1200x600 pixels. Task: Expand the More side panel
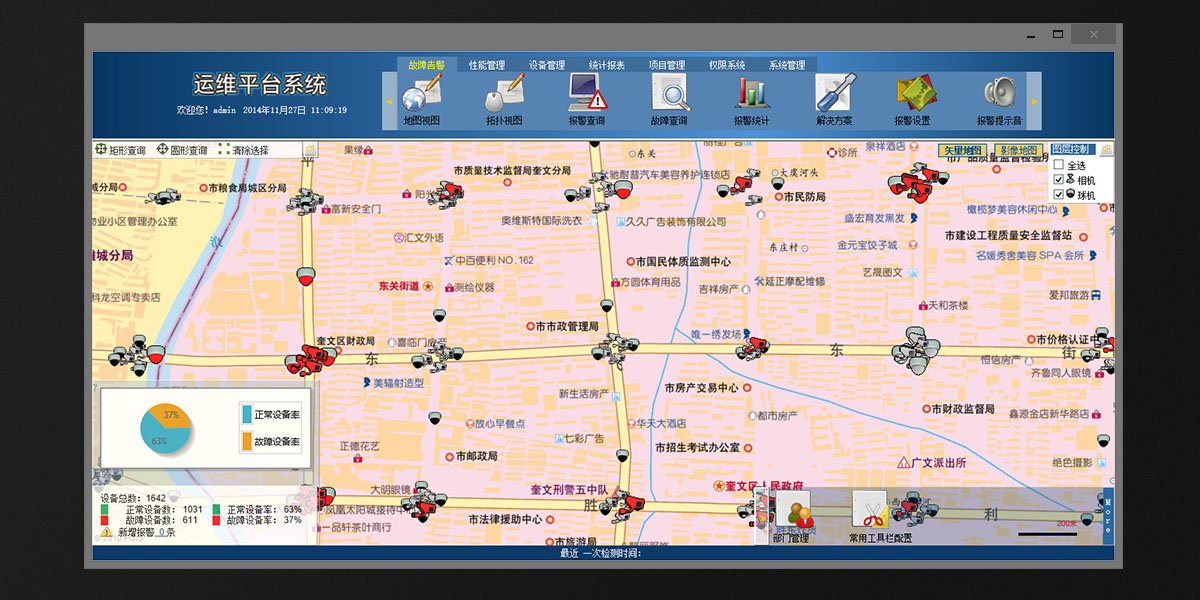1108,516
